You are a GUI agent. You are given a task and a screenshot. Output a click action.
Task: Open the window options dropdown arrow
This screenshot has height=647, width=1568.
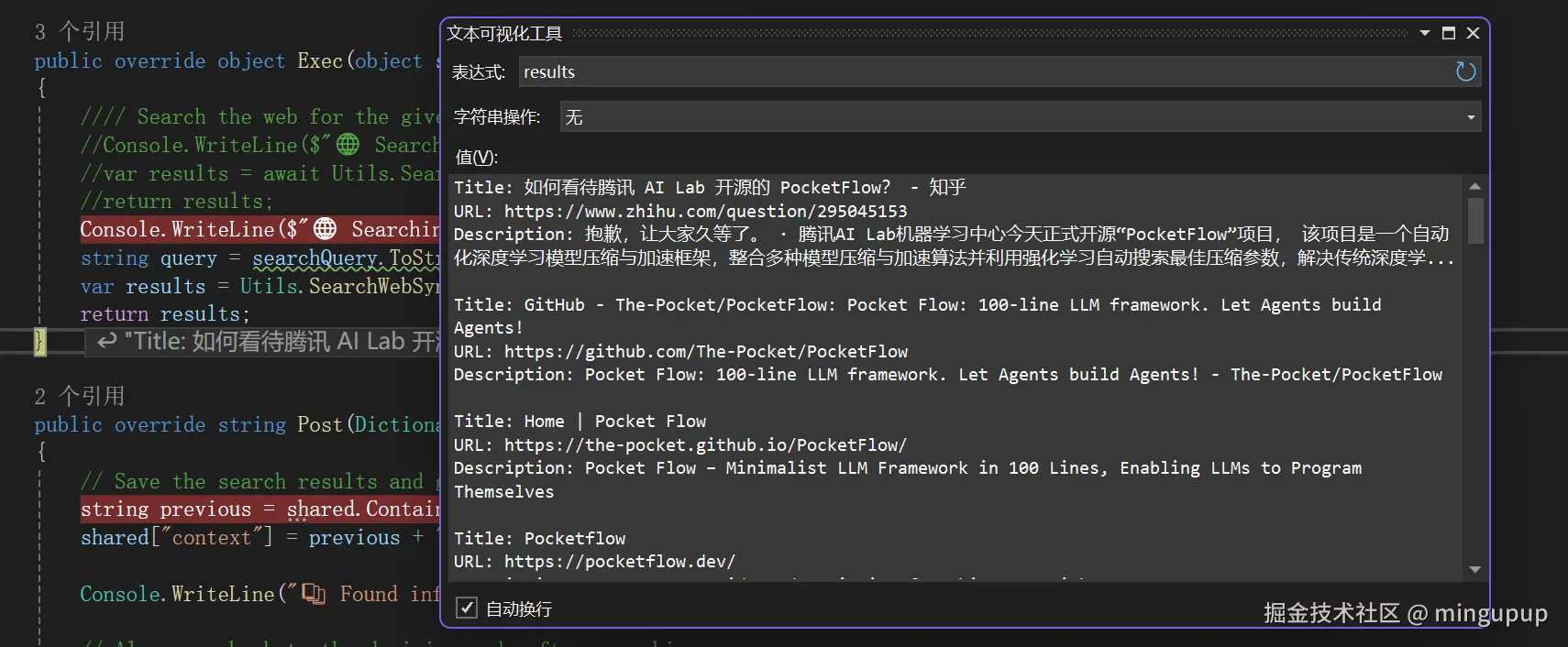[1425, 33]
